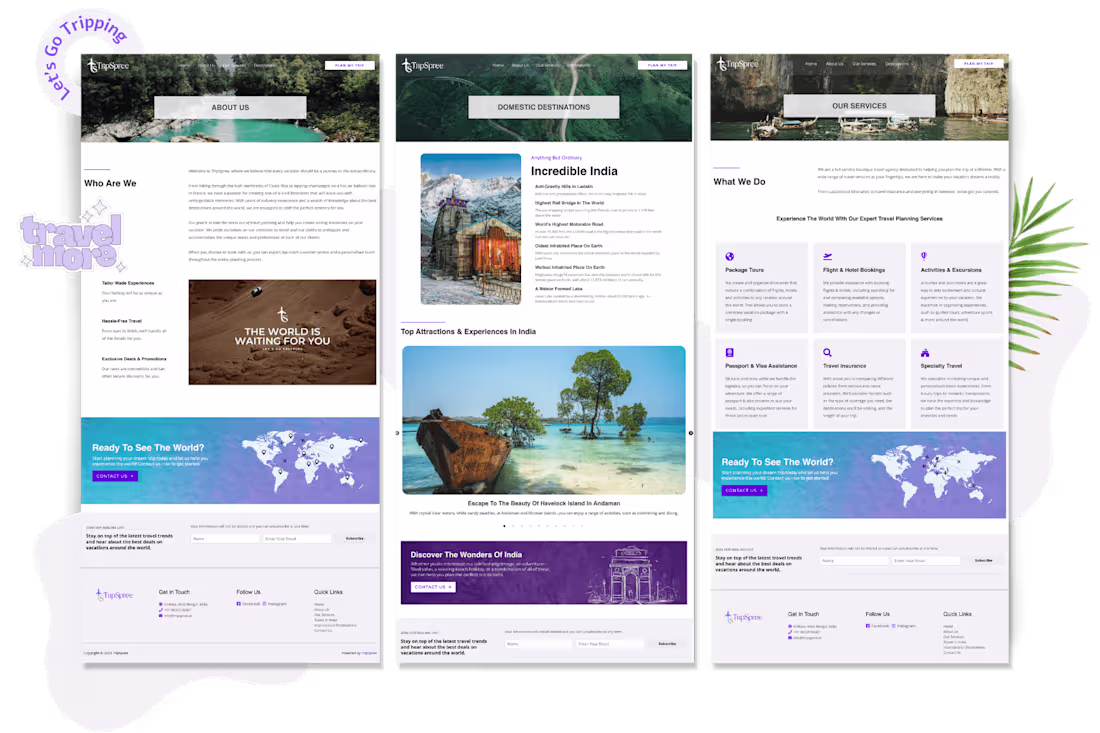Click Subscribe button on Our Services page
1100x733 pixels.
(984, 560)
